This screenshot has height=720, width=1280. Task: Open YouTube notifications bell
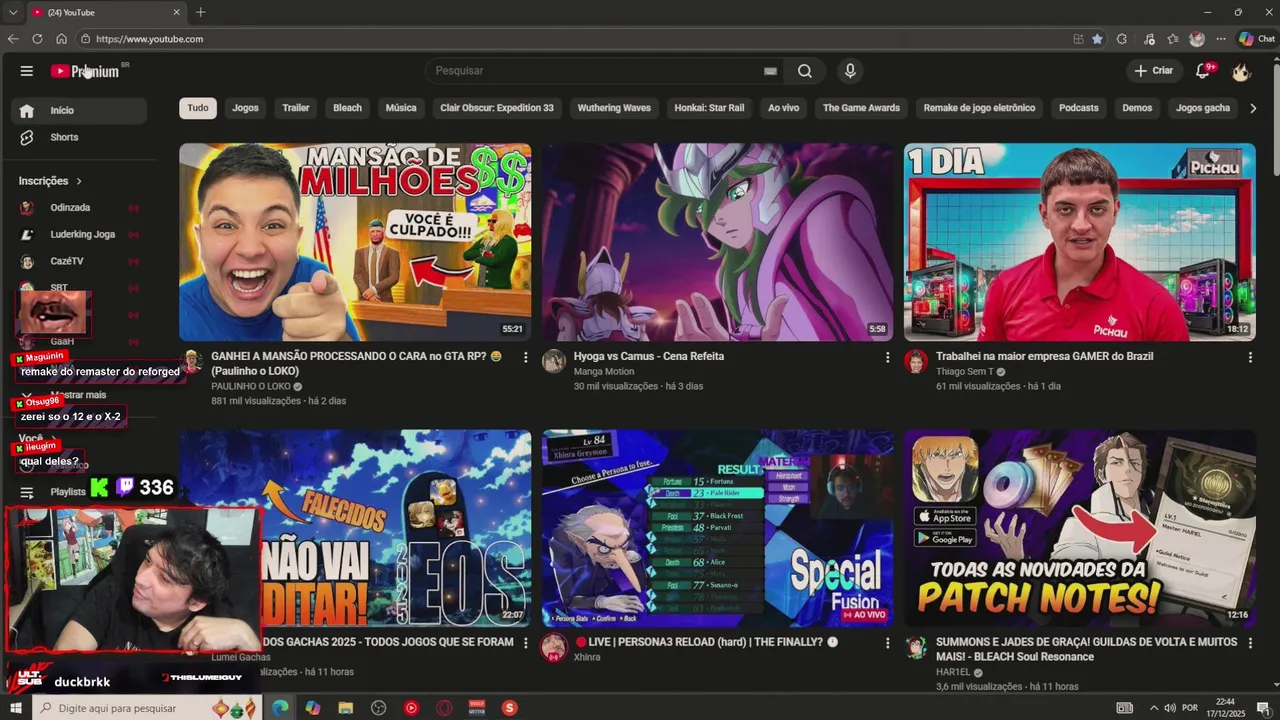click(x=1204, y=71)
